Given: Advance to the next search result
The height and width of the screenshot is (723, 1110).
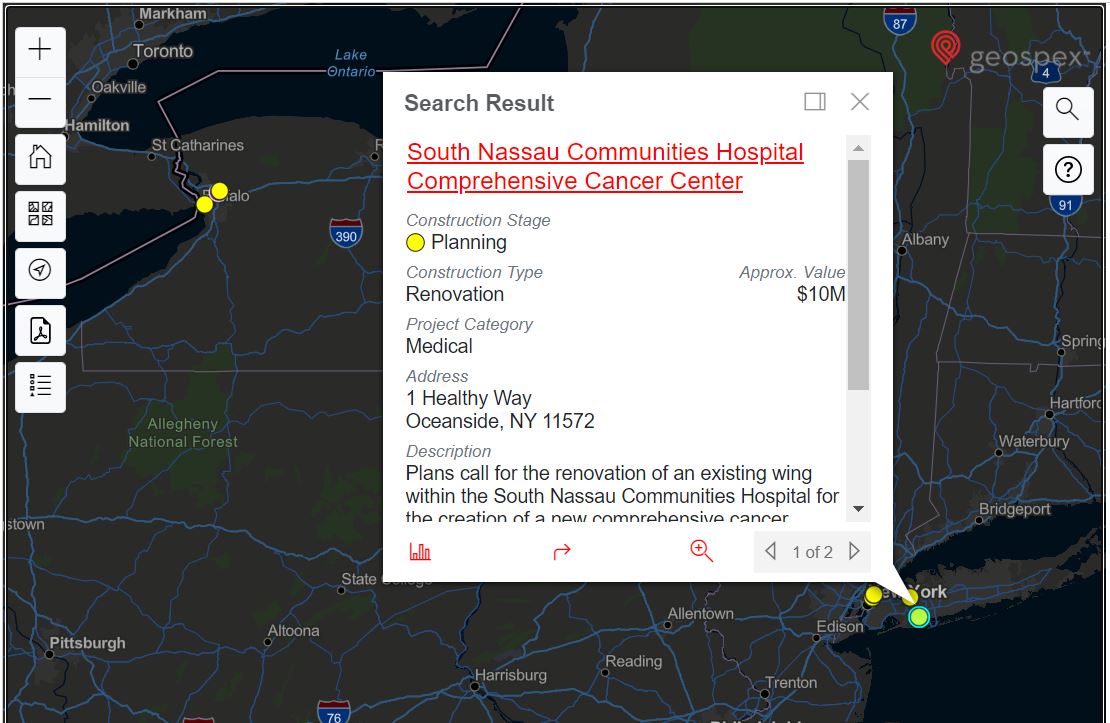Looking at the screenshot, I should (x=854, y=551).
